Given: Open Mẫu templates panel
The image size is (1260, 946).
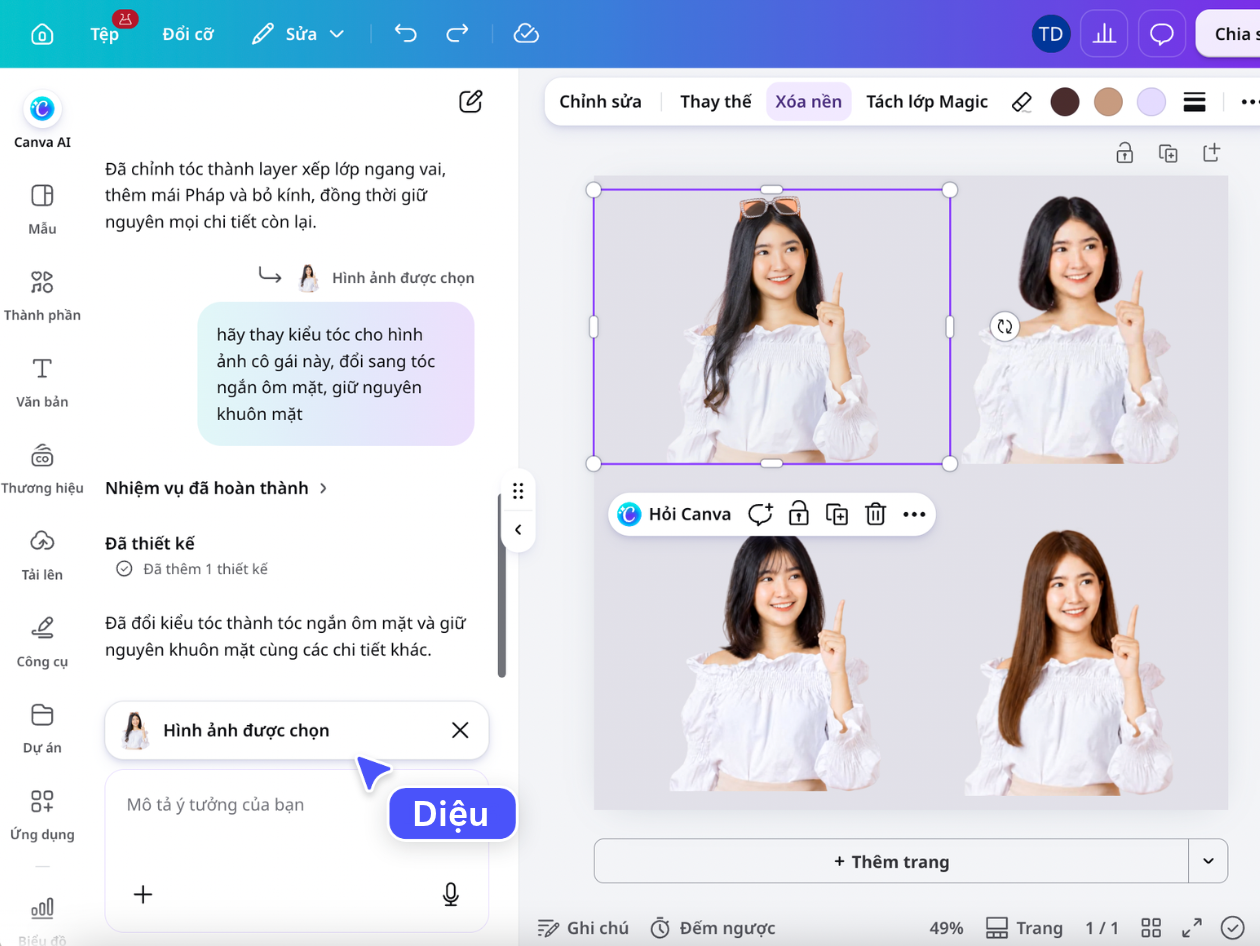Looking at the screenshot, I should (x=42, y=208).
